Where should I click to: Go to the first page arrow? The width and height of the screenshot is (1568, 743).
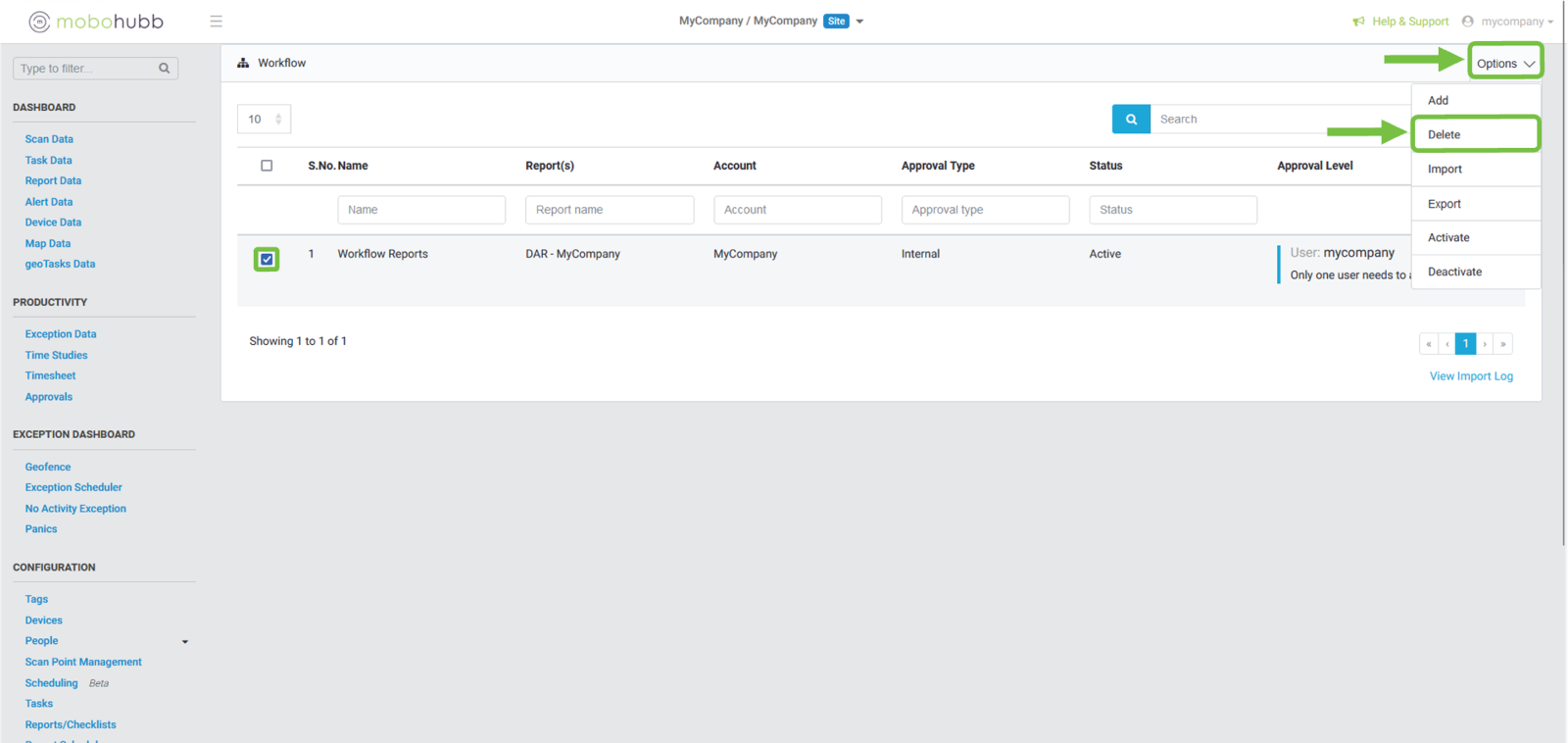(x=1429, y=344)
